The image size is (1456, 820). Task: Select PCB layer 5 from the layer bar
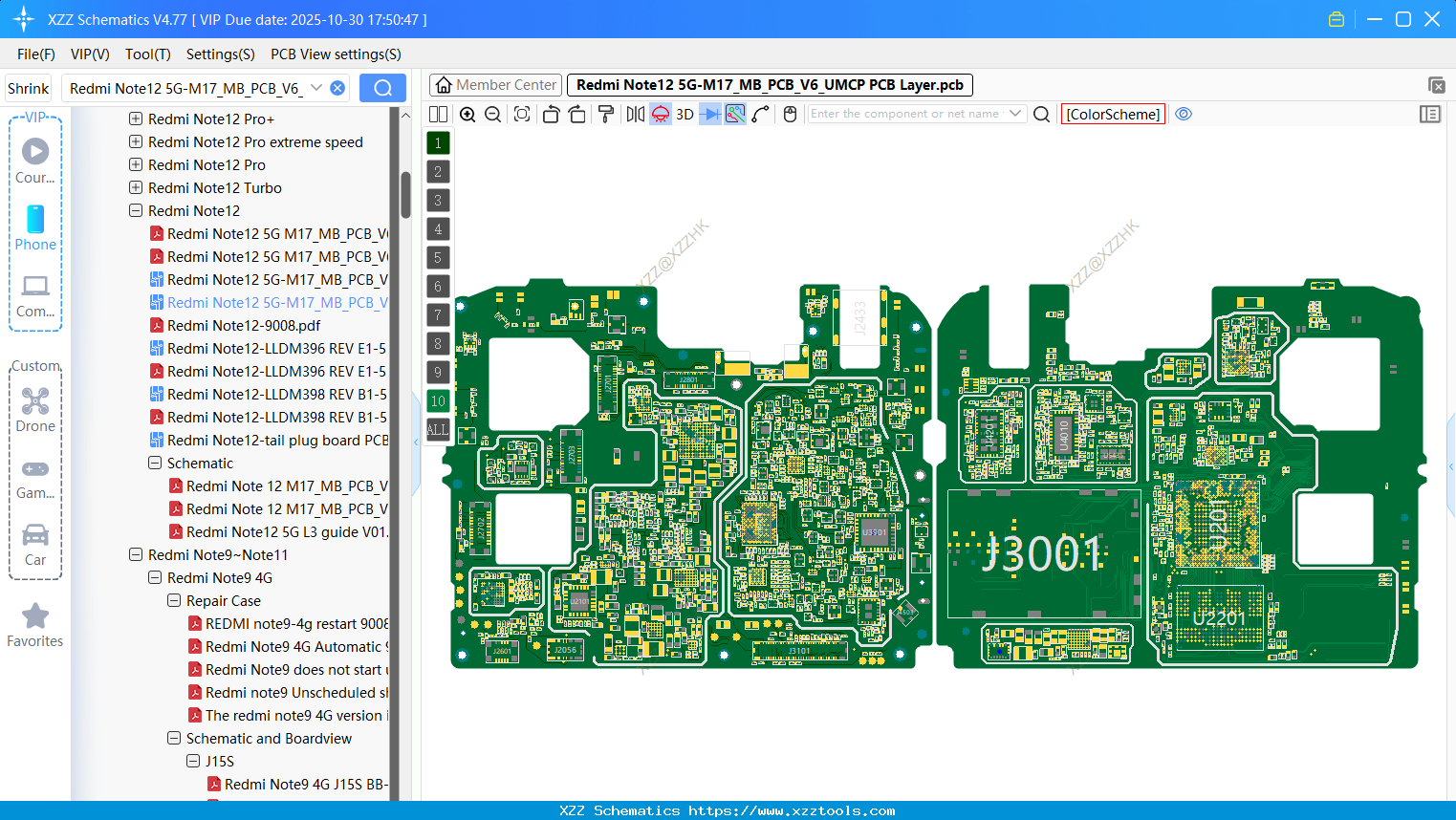pos(438,258)
